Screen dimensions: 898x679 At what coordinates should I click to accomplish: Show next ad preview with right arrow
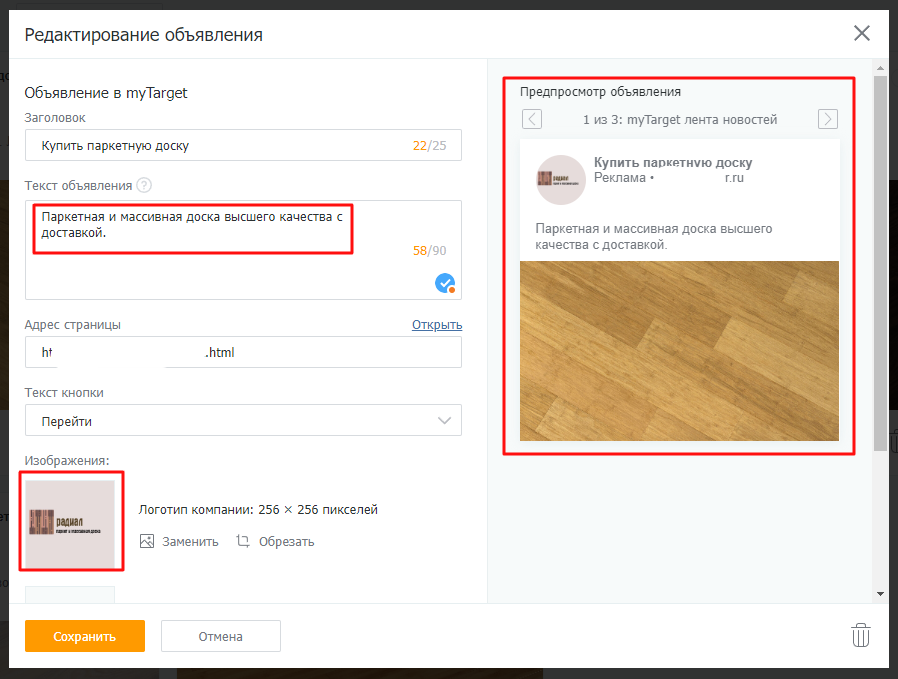pyautogui.click(x=828, y=119)
